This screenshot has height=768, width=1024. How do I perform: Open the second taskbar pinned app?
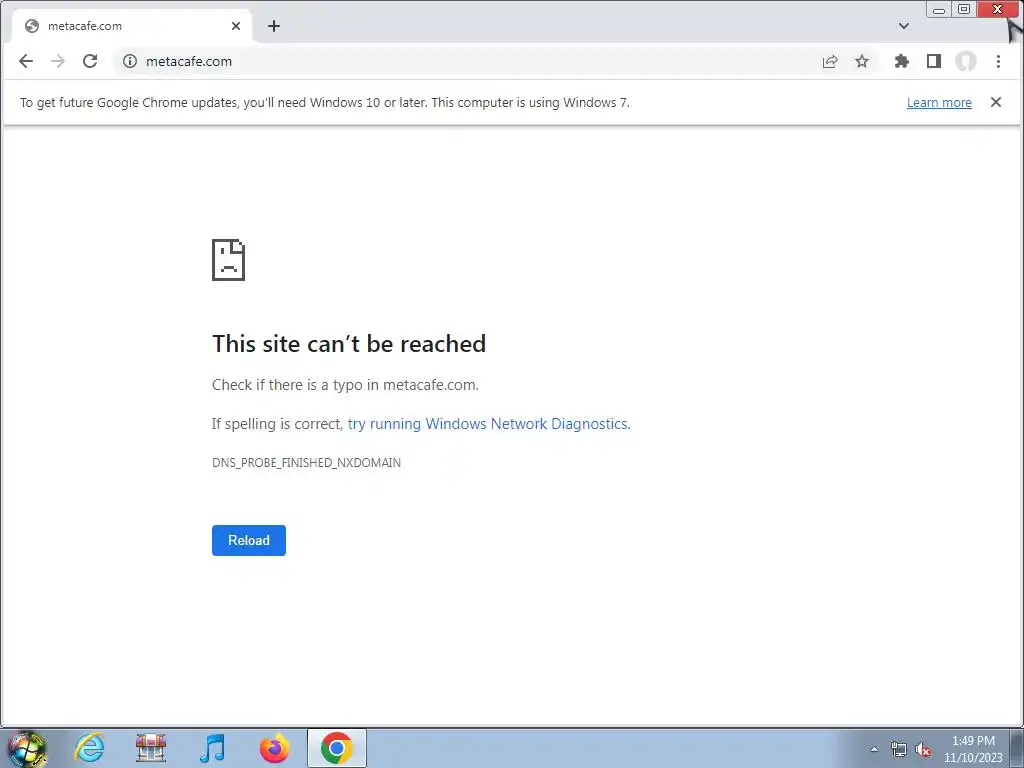tap(151, 748)
